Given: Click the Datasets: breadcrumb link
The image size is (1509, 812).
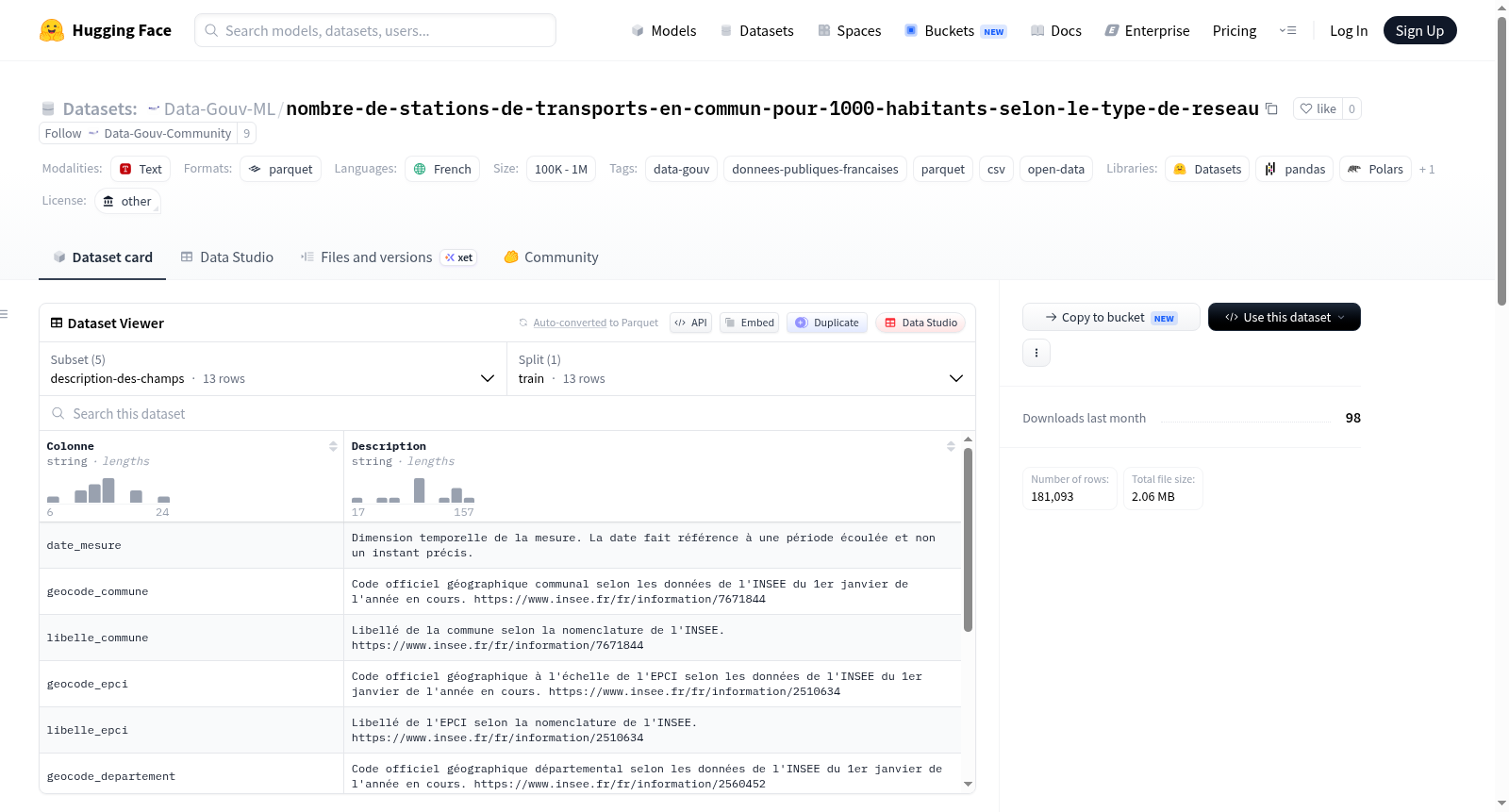Looking at the screenshot, I should click(x=100, y=108).
